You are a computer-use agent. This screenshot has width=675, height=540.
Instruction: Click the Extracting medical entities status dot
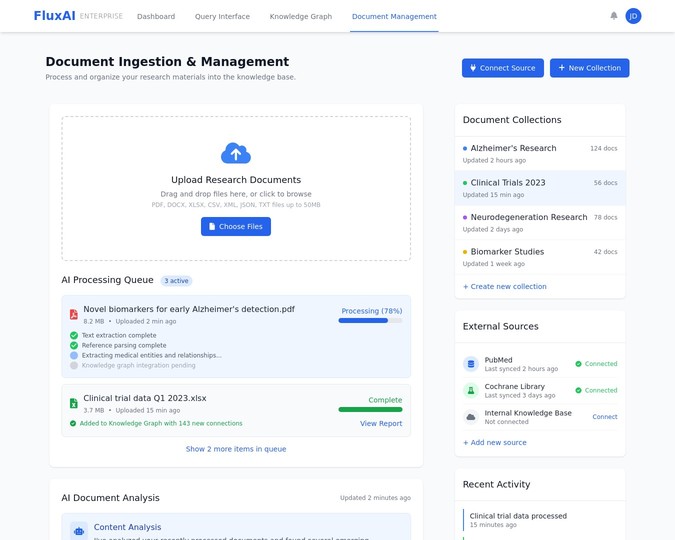74,355
